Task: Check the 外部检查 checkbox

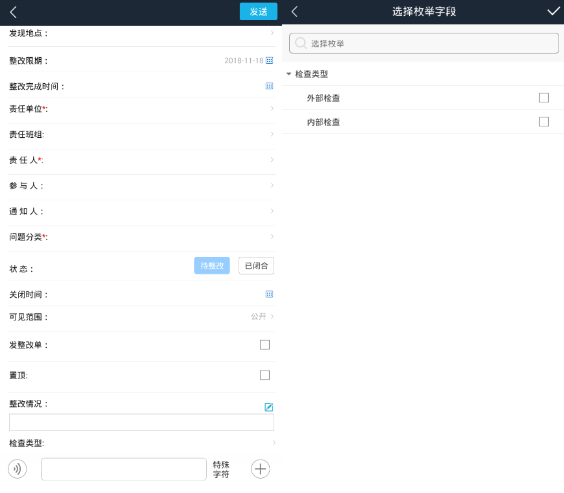Action: click(544, 98)
